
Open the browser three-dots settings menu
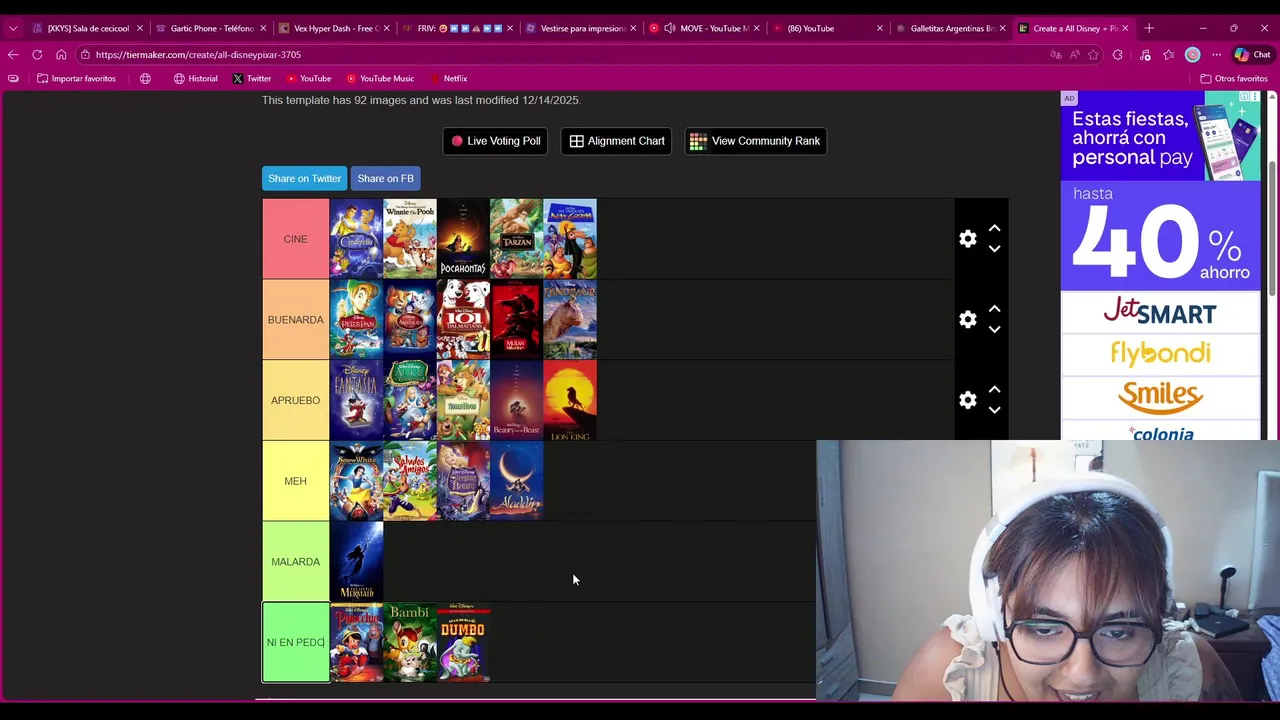coord(1216,55)
